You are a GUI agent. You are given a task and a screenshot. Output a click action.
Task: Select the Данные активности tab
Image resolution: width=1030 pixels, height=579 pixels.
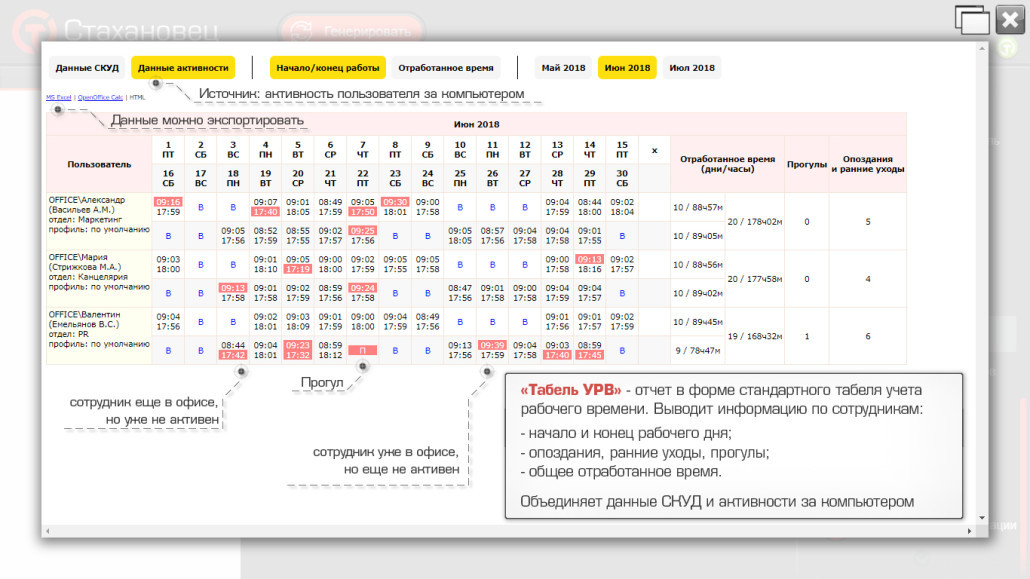click(183, 68)
